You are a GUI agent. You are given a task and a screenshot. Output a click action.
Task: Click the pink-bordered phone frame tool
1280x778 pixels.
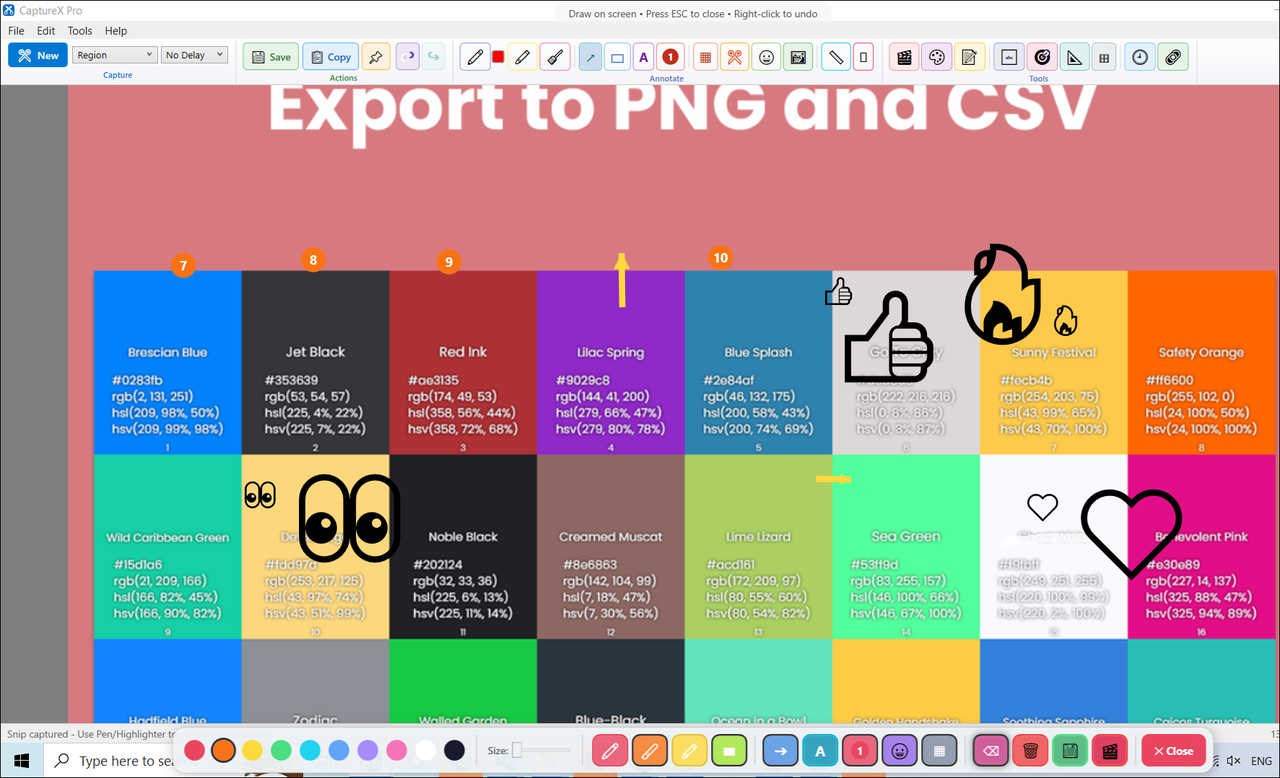(x=863, y=57)
